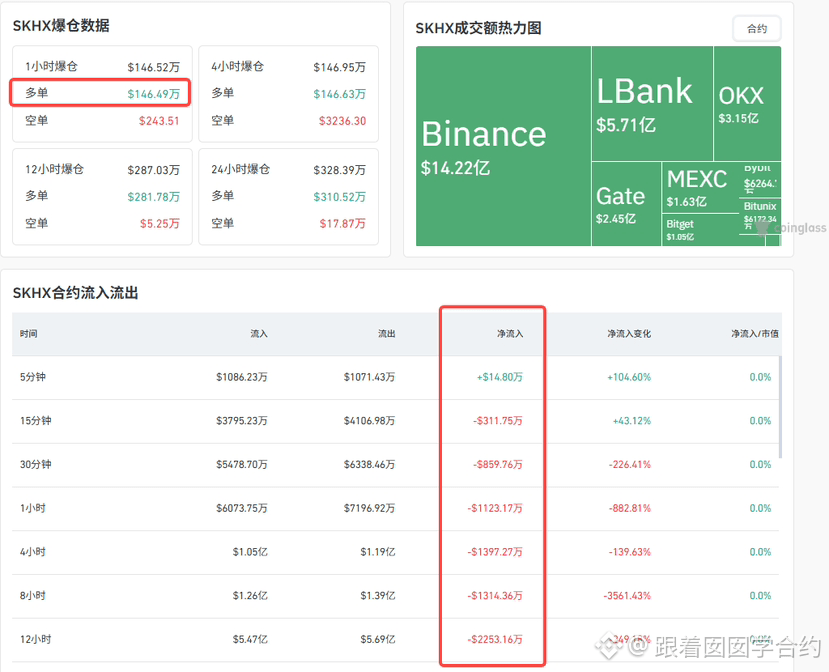Viewport: 829px width, 672px height.
Task: Click the SKHX爆仓数据 heading
Action: click(61, 25)
